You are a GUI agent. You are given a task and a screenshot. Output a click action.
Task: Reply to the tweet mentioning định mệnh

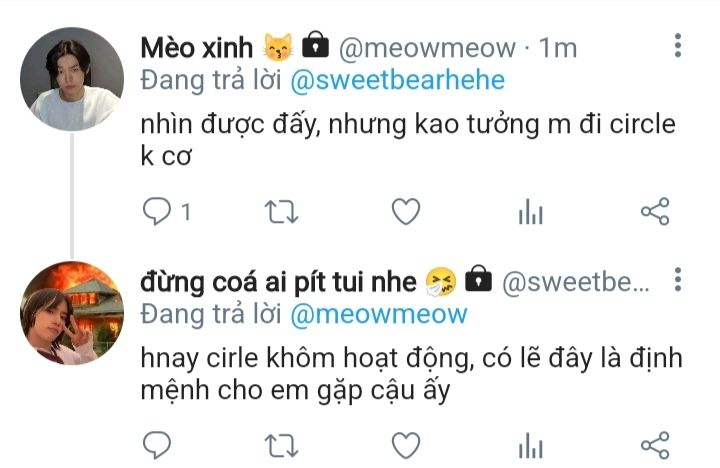coord(157,445)
